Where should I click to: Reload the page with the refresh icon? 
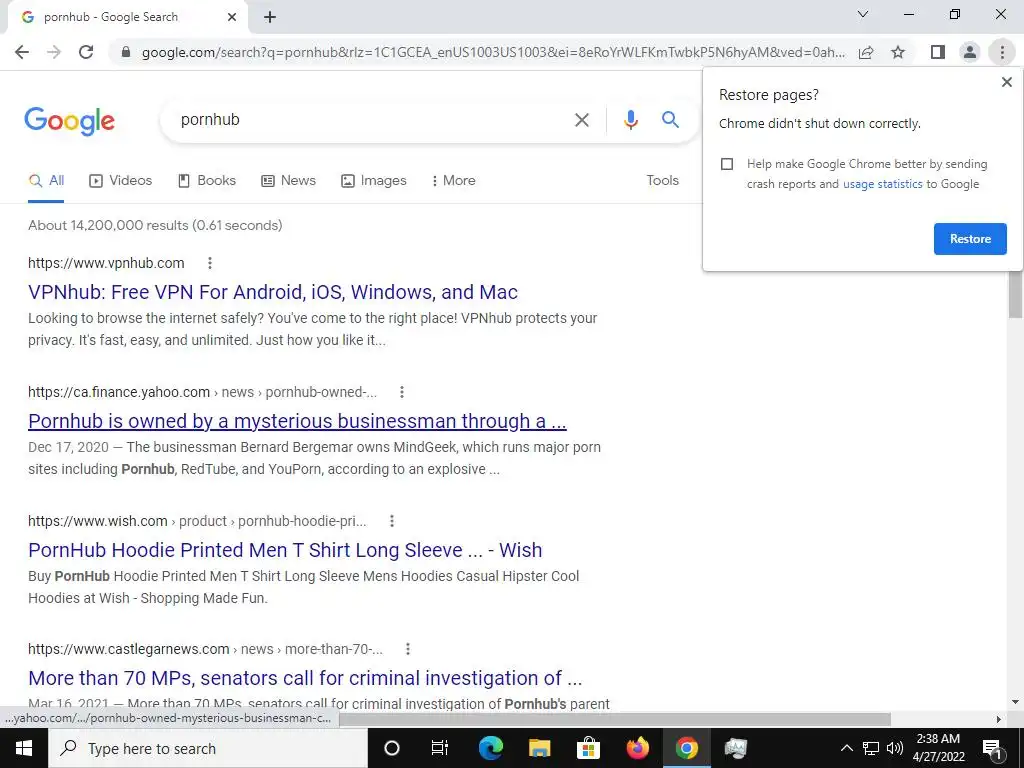point(86,52)
